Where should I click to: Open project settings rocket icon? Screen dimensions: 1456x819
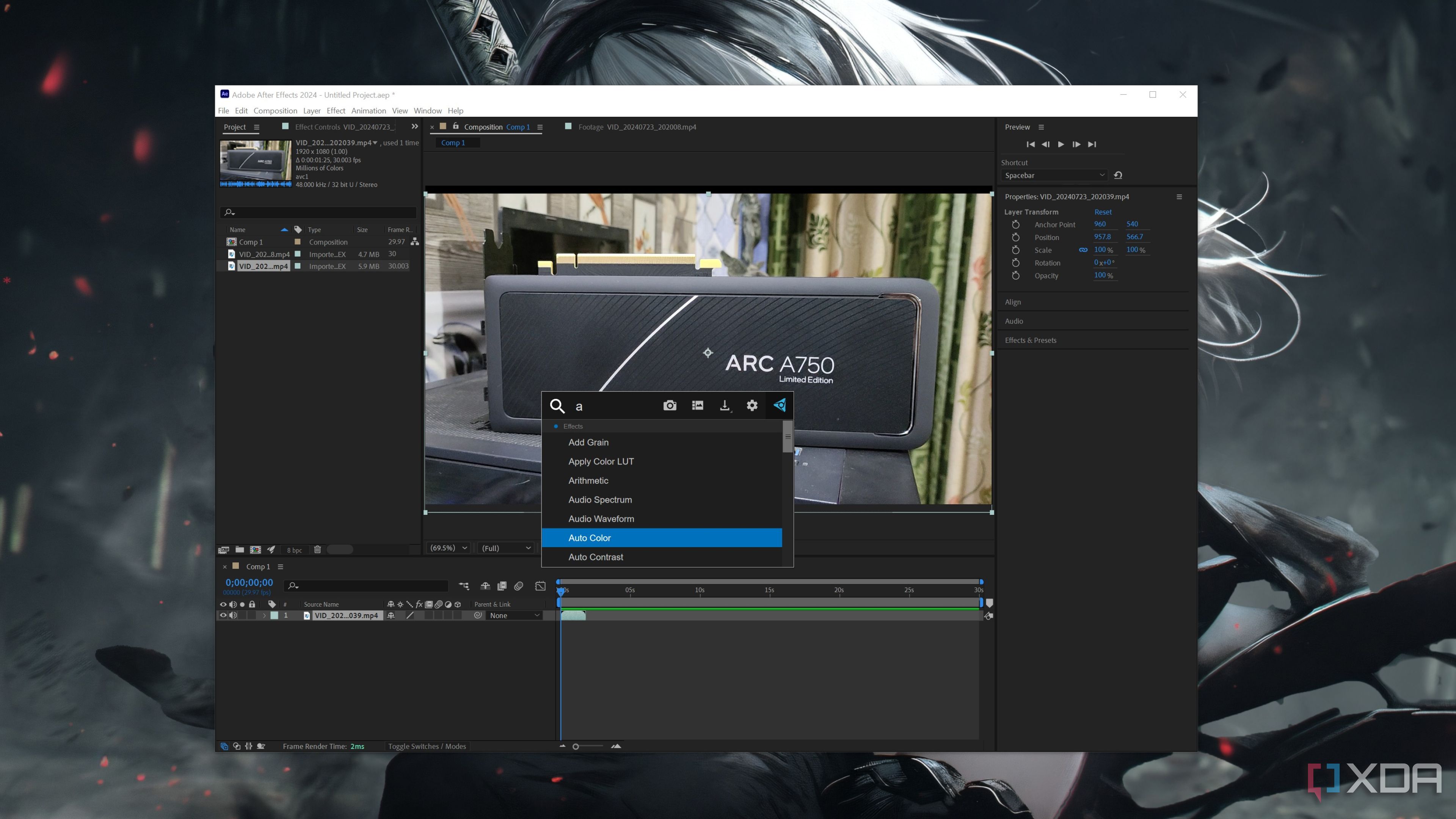tap(271, 549)
